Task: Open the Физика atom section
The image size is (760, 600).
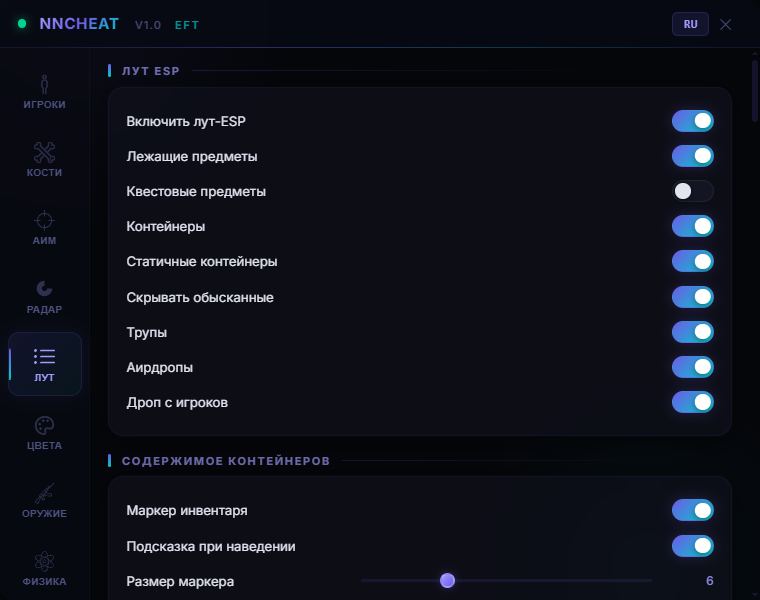Action: pyautogui.click(x=45, y=568)
